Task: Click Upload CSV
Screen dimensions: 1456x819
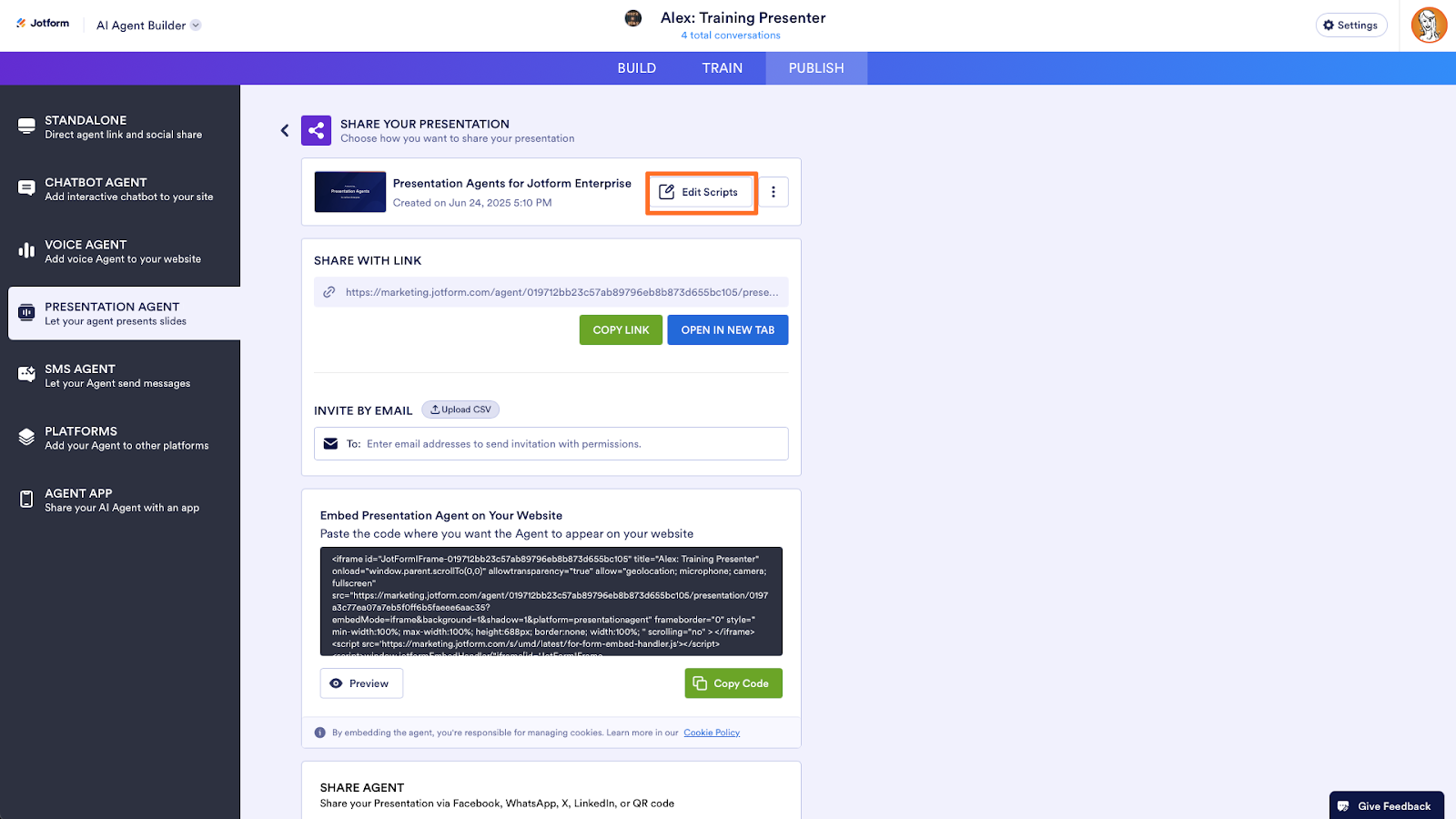Action: coord(460,409)
